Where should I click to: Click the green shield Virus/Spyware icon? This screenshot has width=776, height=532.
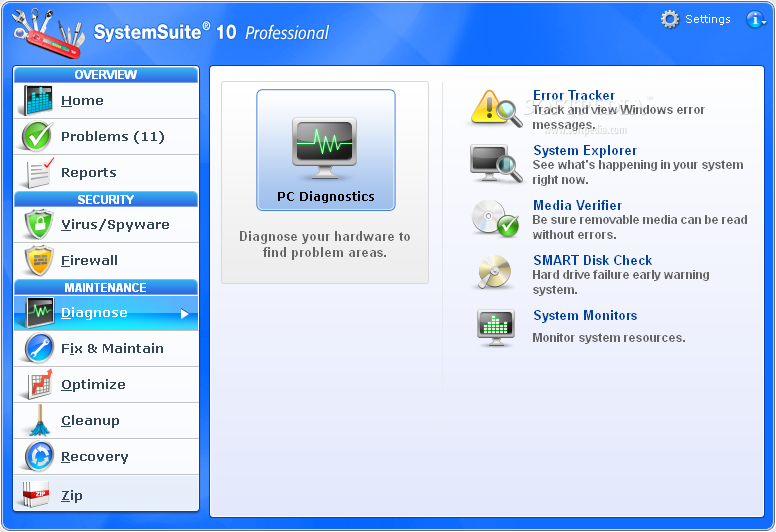point(39,224)
